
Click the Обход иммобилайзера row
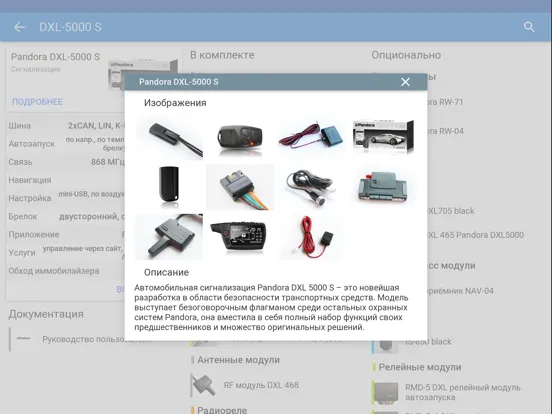tap(66, 271)
